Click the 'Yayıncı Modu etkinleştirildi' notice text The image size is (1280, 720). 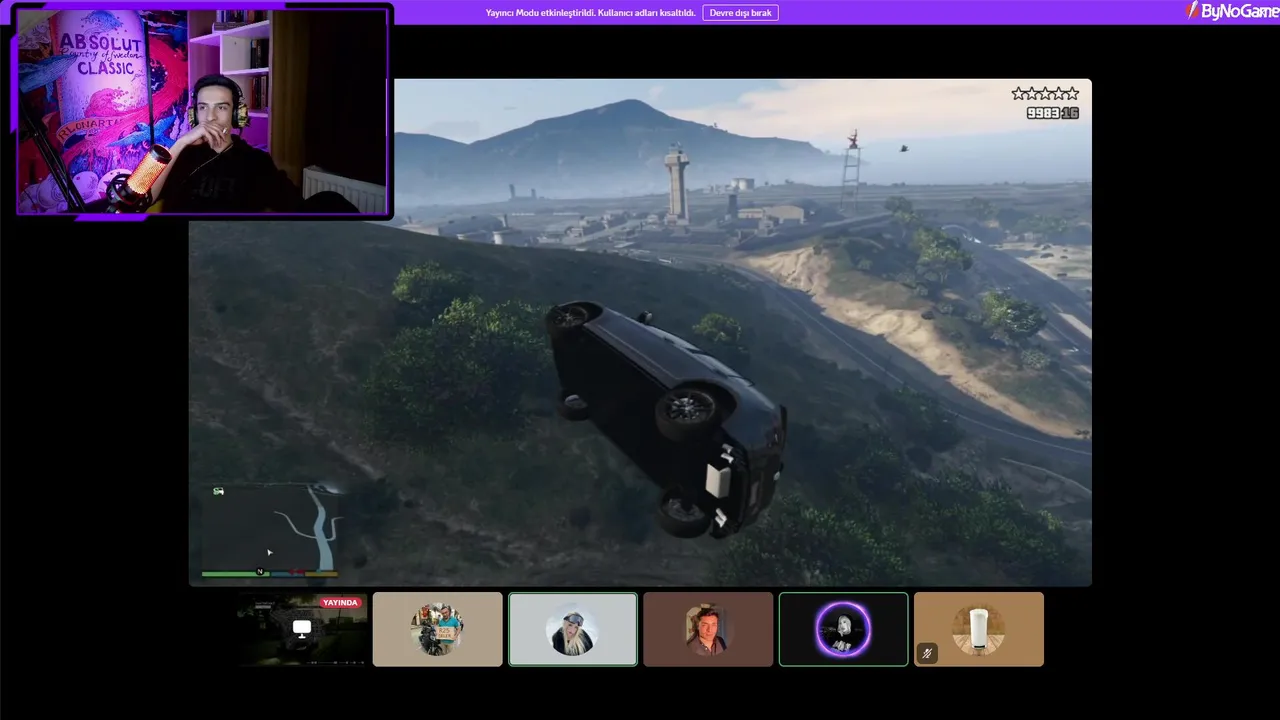[590, 13]
